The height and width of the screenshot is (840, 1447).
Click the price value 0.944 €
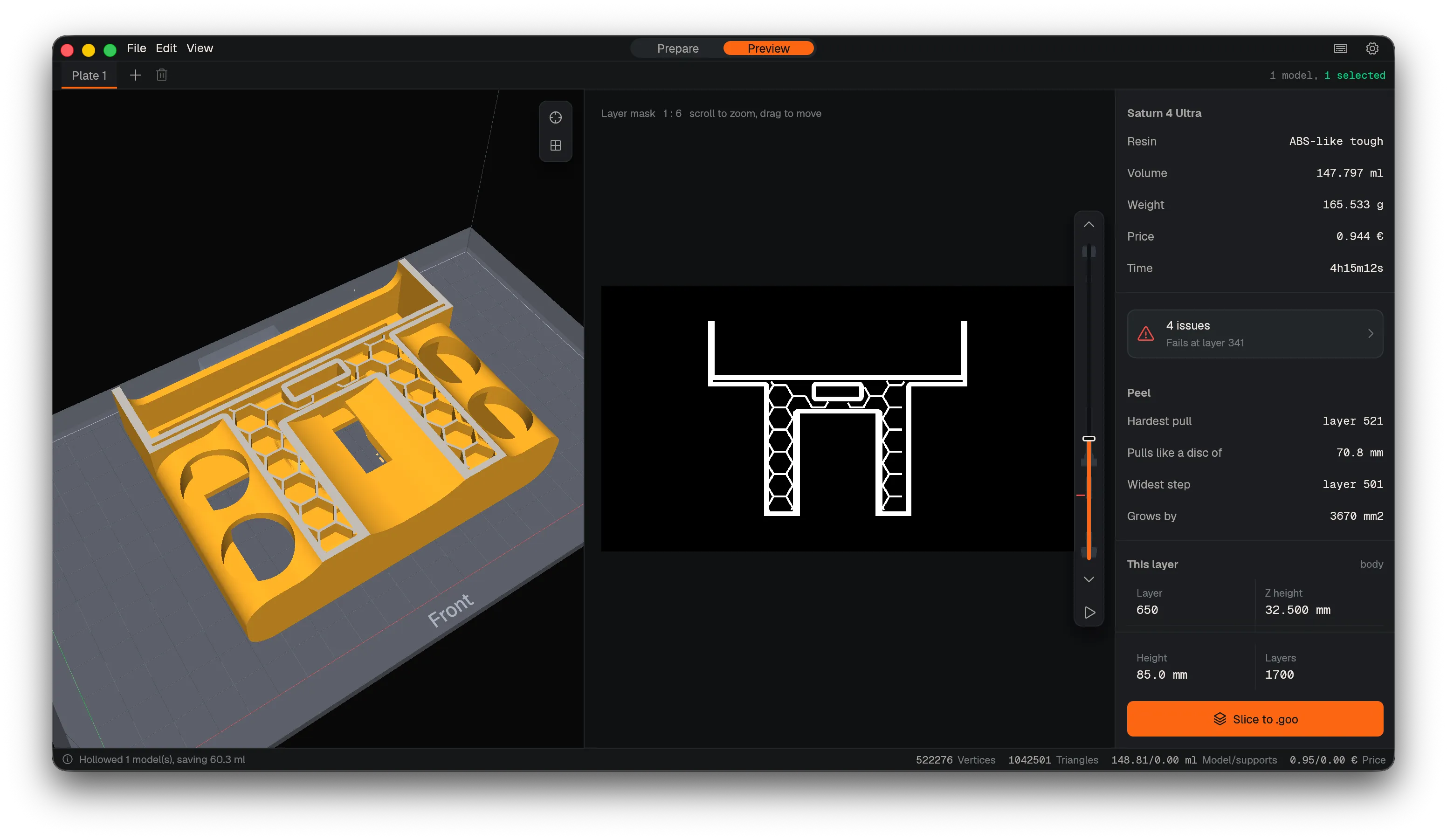1359,236
